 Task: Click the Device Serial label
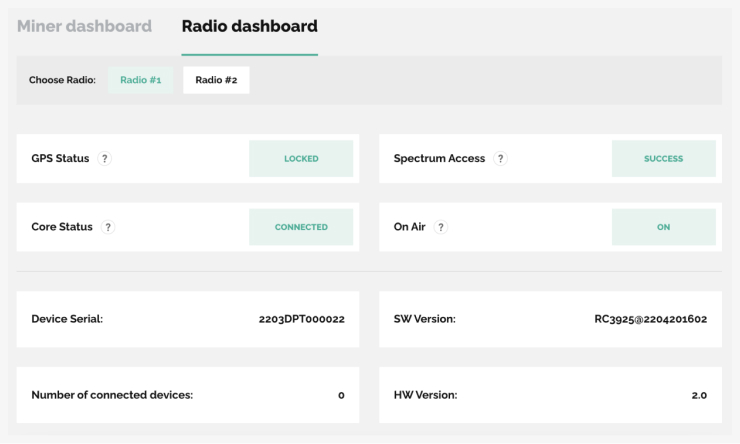coord(67,319)
